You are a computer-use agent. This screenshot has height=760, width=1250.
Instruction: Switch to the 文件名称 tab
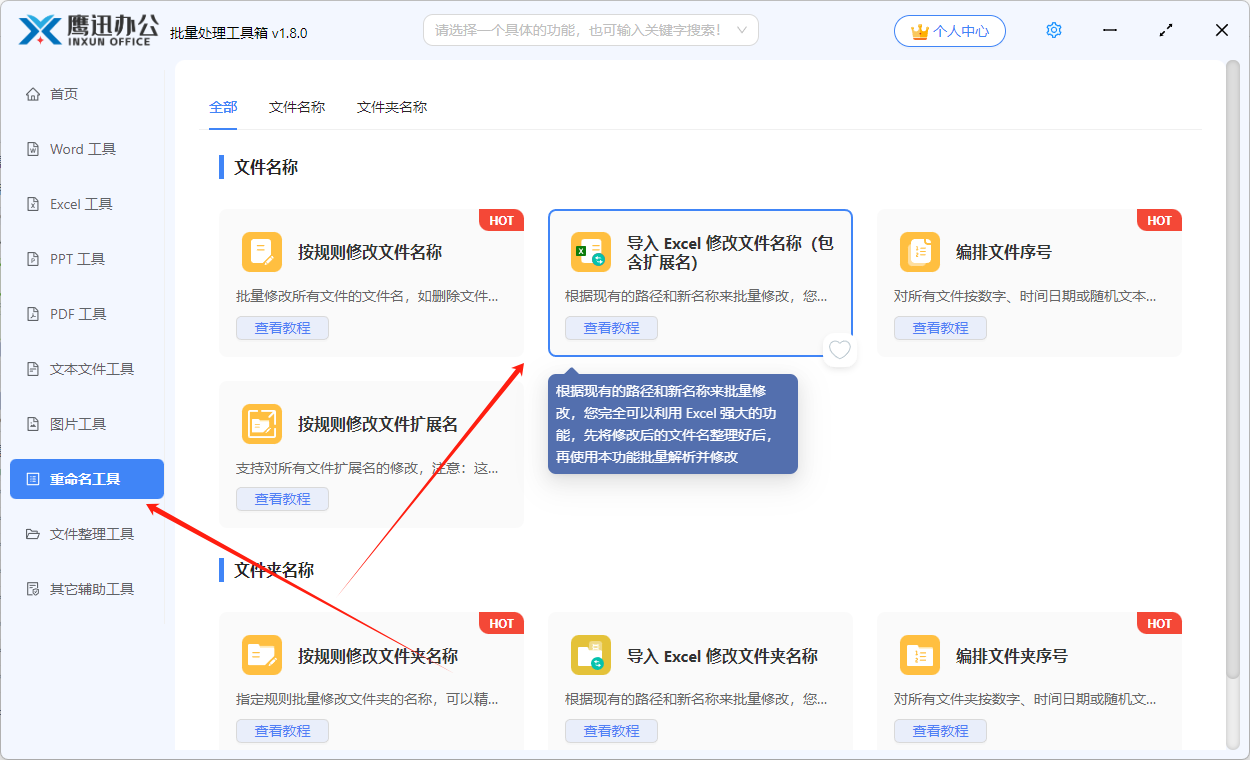(297, 105)
